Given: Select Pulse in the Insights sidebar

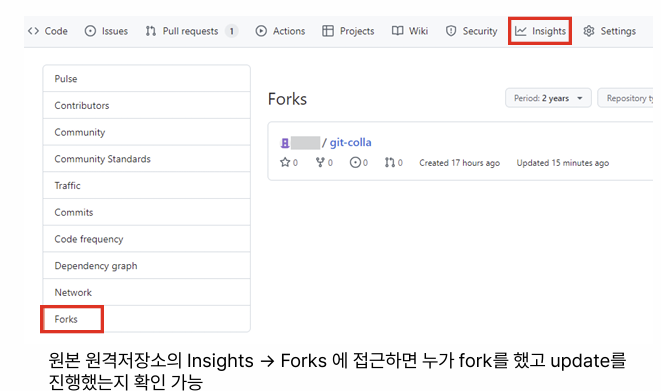Looking at the screenshot, I should (146, 79).
